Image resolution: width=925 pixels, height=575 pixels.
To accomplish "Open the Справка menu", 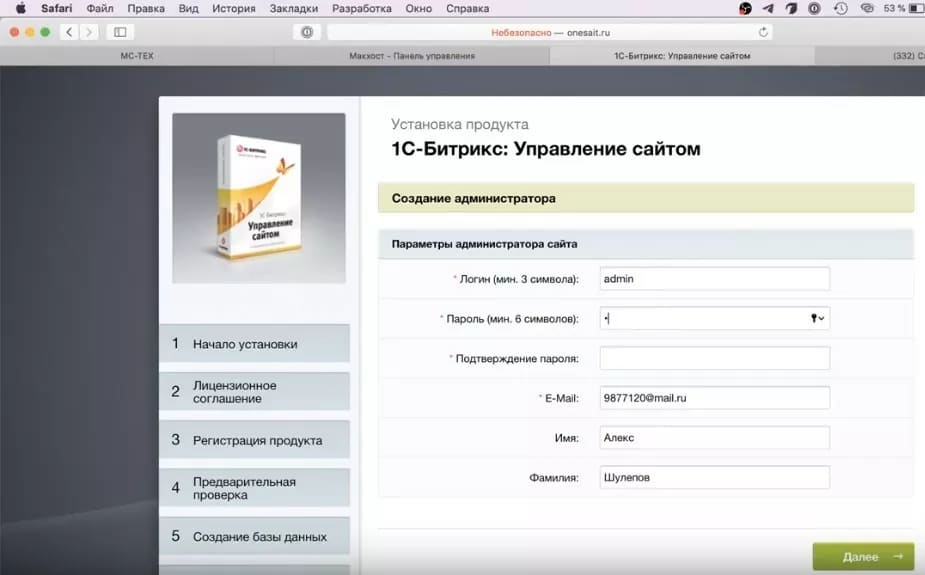I will [x=467, y=8].
